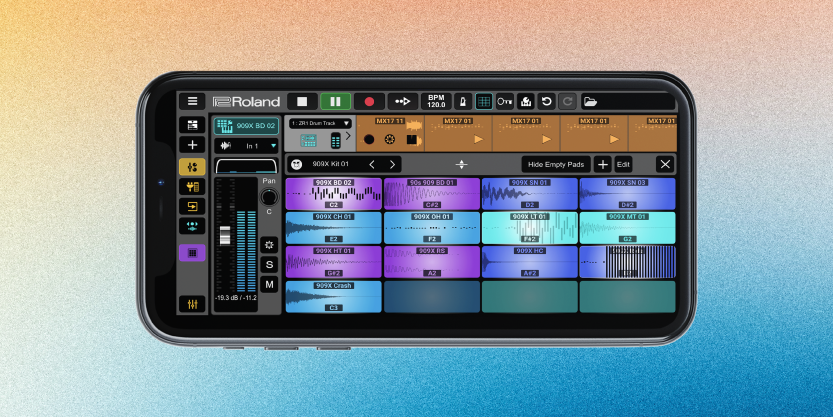Open the track layout icon in left sidebar

pos(192,125)
